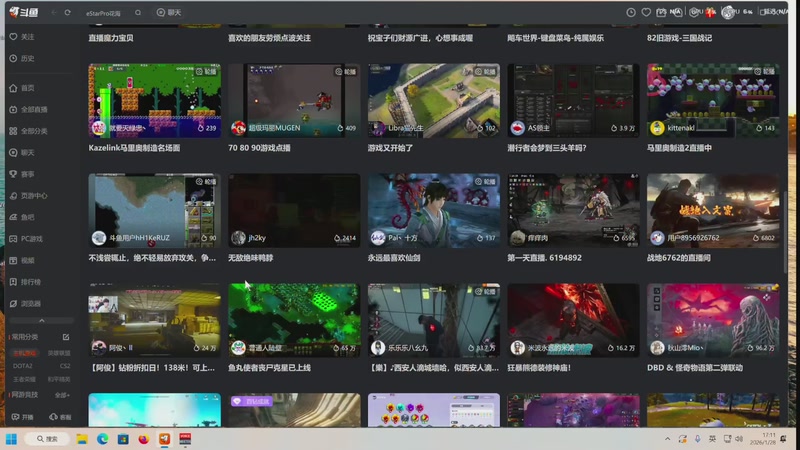The image size is (800, 450).
Task: Open the volume speaker tray icon
Action: [x=739, y=439]
